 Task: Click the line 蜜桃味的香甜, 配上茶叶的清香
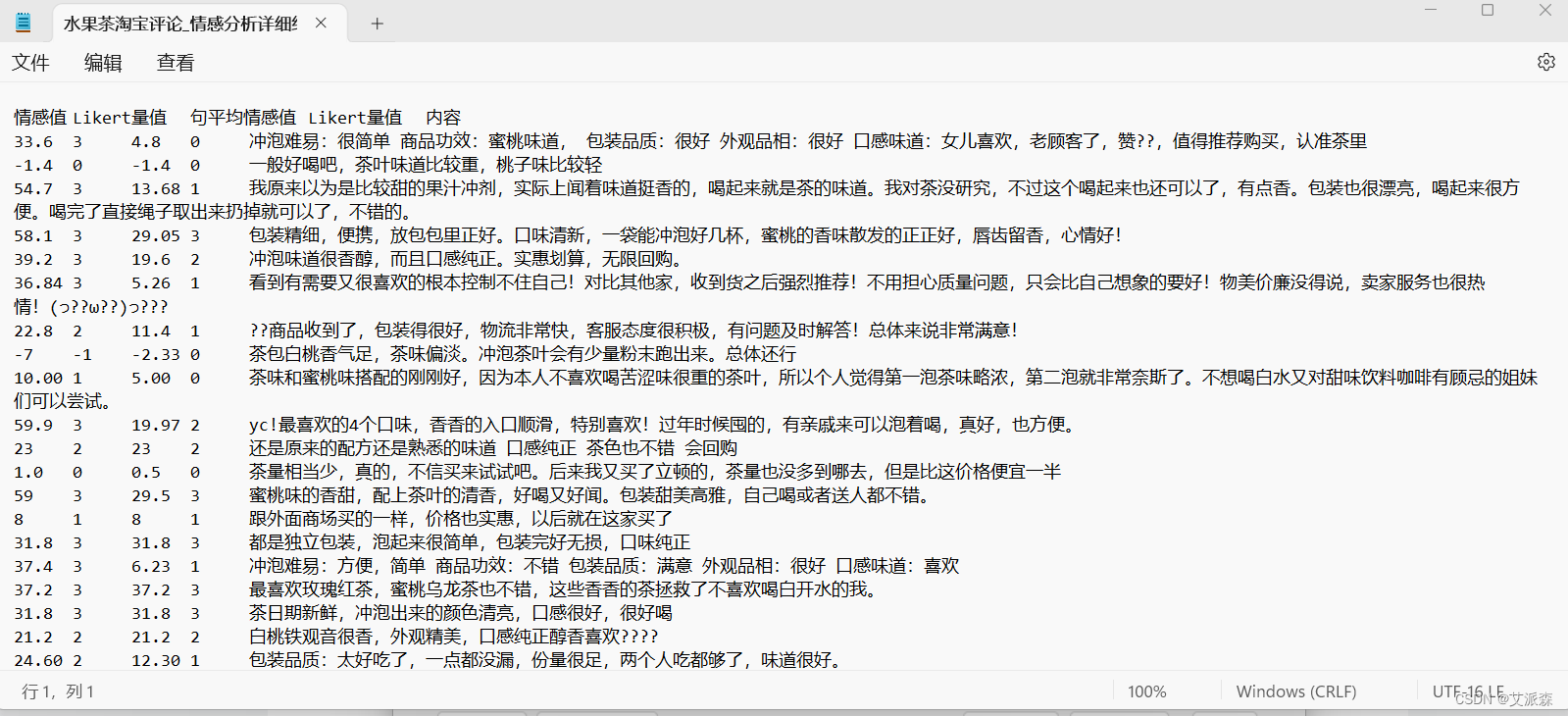[475, 495]
